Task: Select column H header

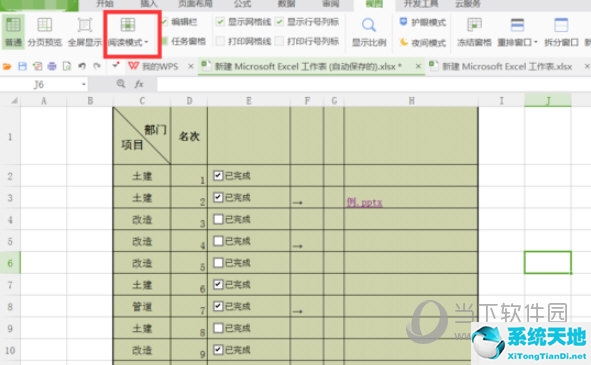Action: pos(411,101)
